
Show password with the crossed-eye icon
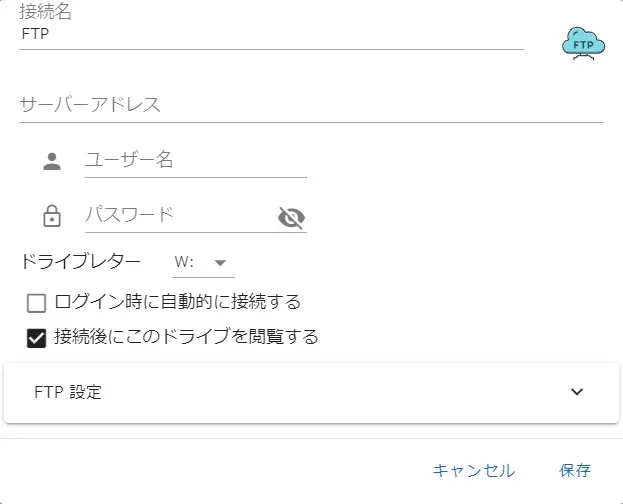pos(291,218)
